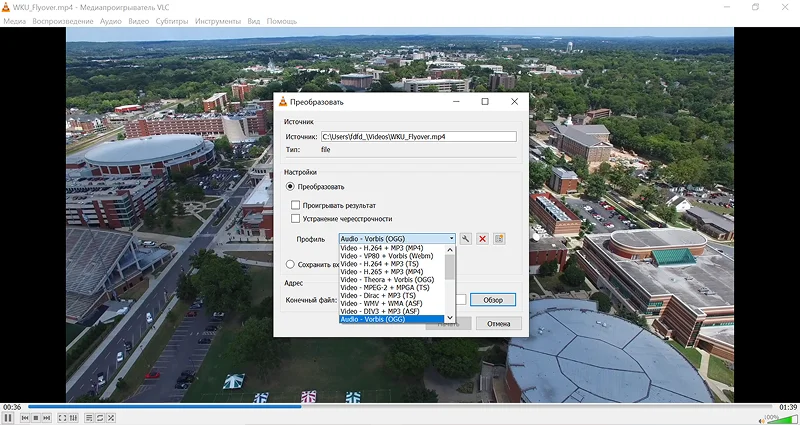
Task: Open the Видео menu
Action: pyautogui.click(x=139, y=21)
